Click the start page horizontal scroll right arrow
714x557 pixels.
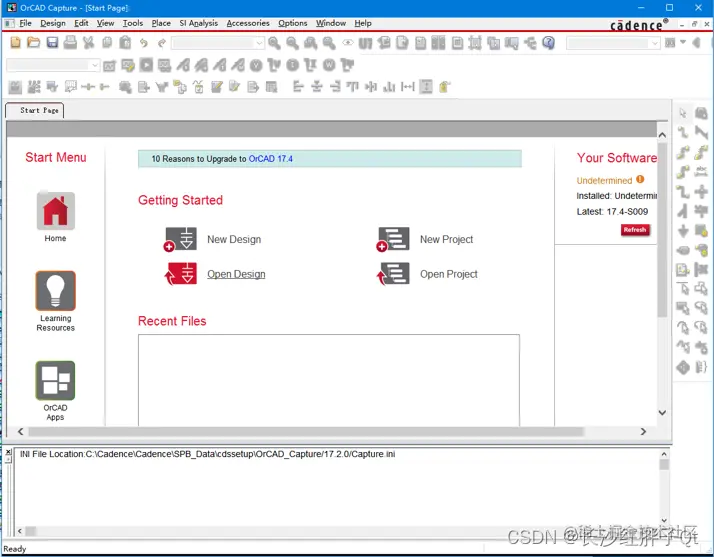tap(643, 431)
